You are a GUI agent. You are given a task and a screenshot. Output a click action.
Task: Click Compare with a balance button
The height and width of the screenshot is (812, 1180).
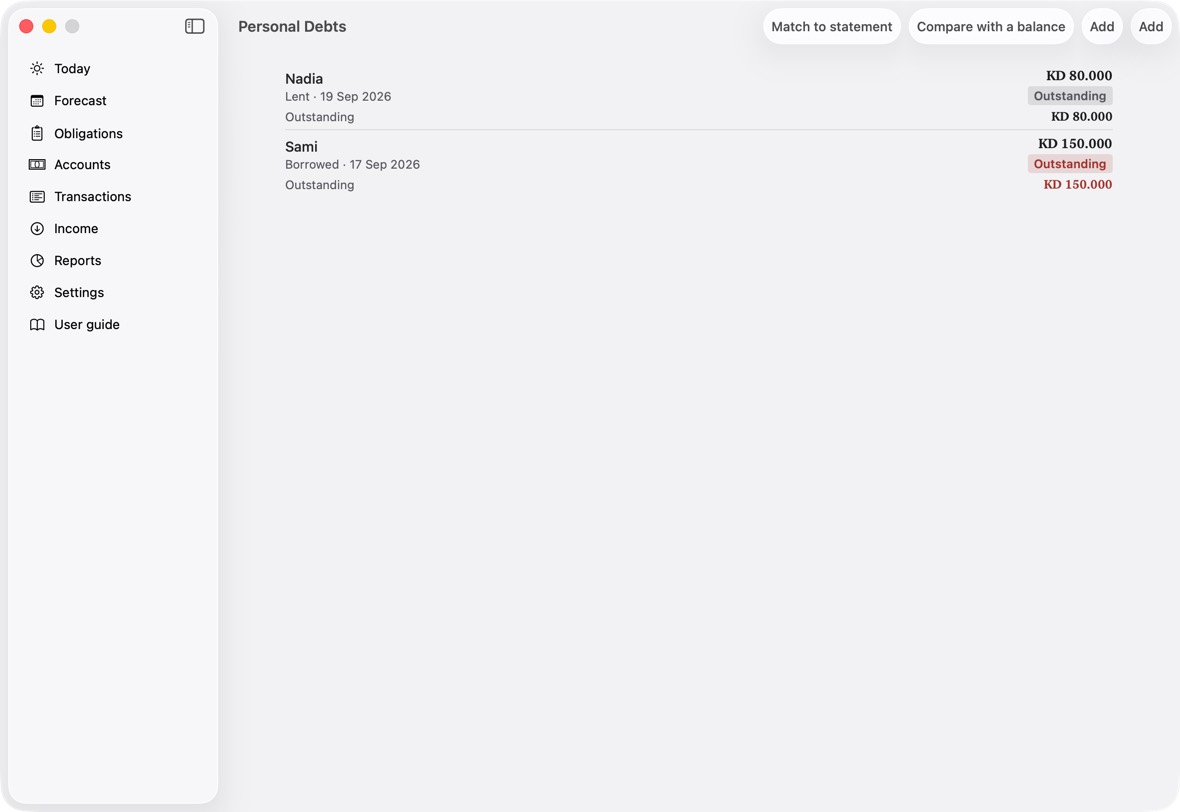(x=991, y=26)
